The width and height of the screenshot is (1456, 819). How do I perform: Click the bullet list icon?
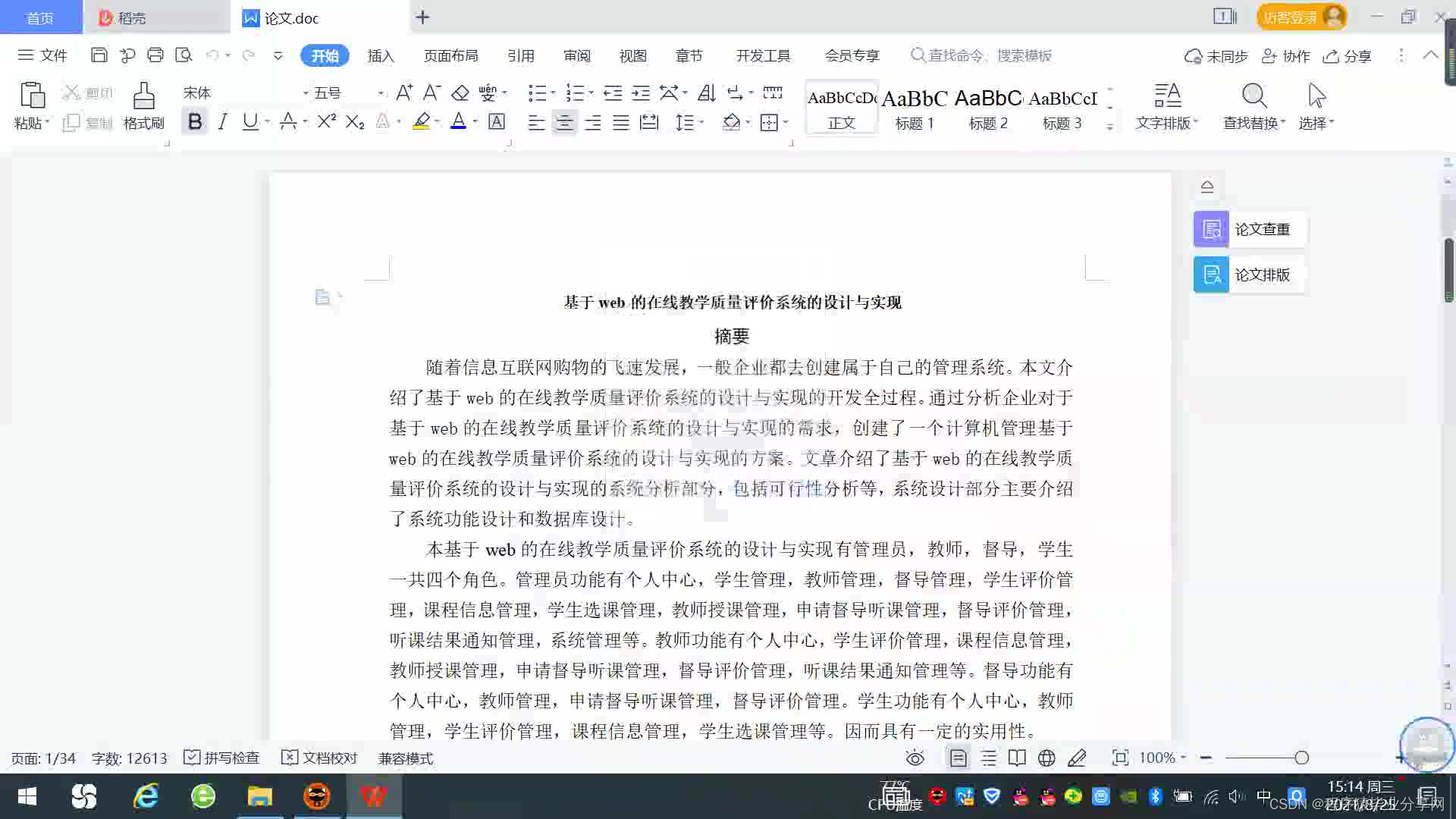pos(537,93)
